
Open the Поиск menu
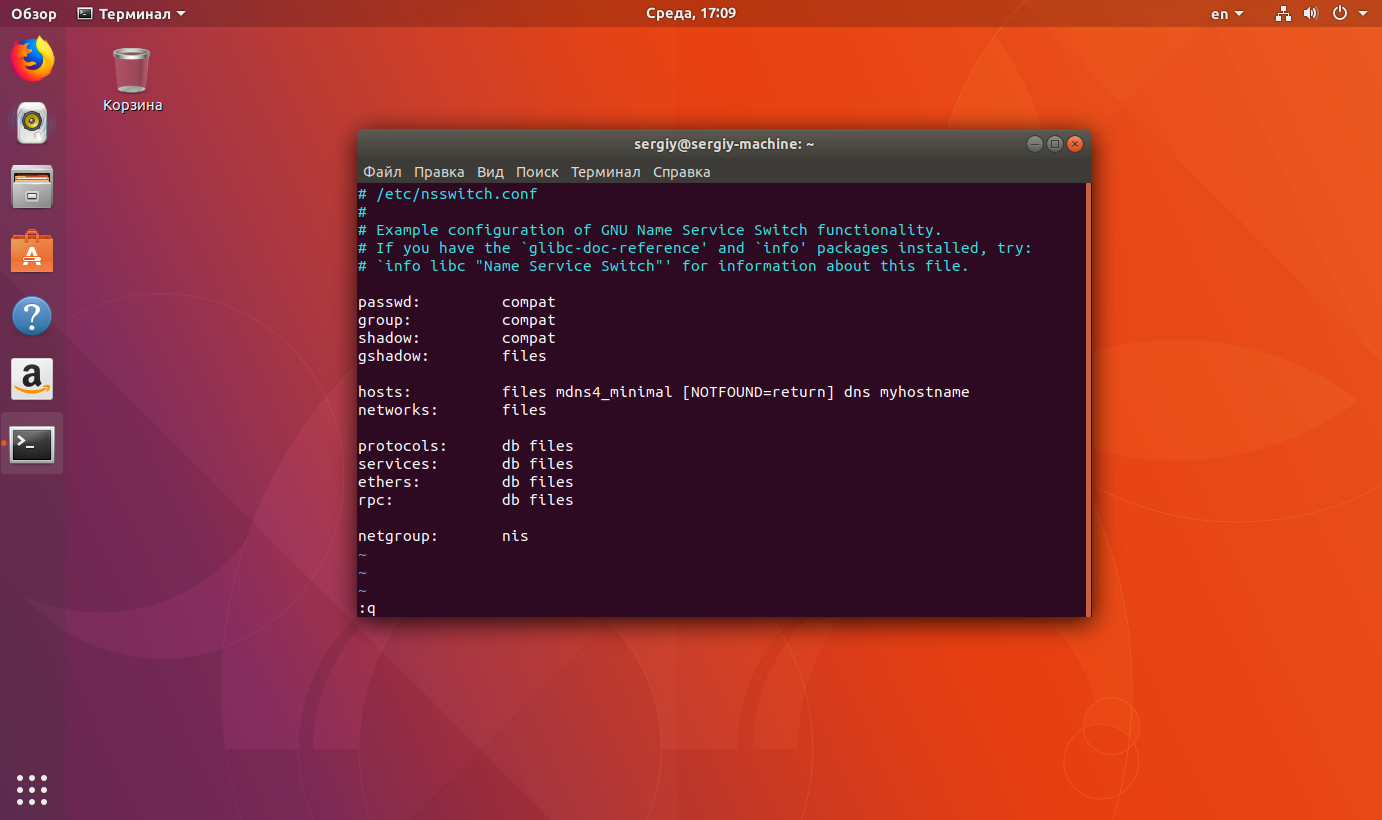point(537,172)
